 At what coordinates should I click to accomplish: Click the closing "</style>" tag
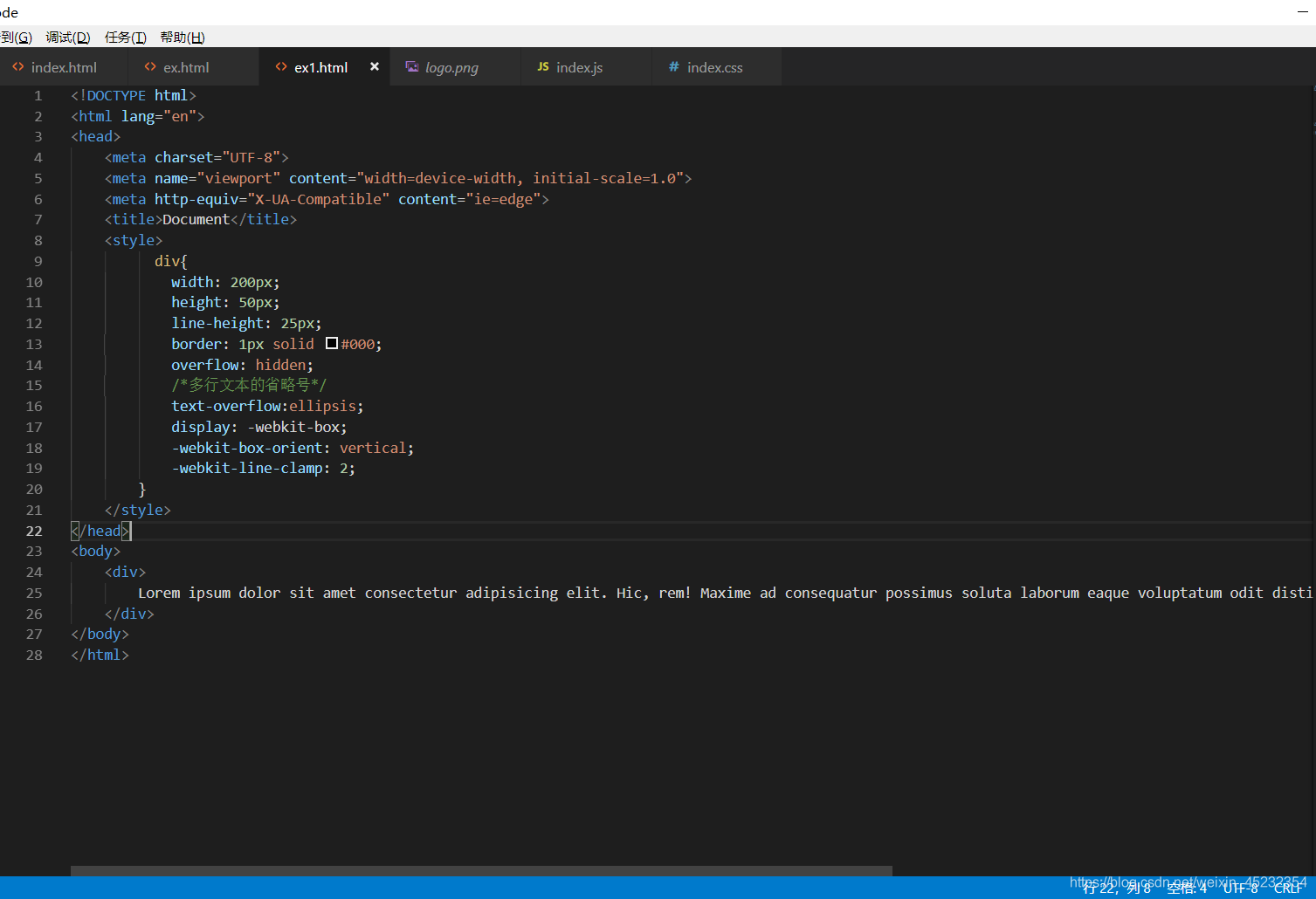[138, 510]
